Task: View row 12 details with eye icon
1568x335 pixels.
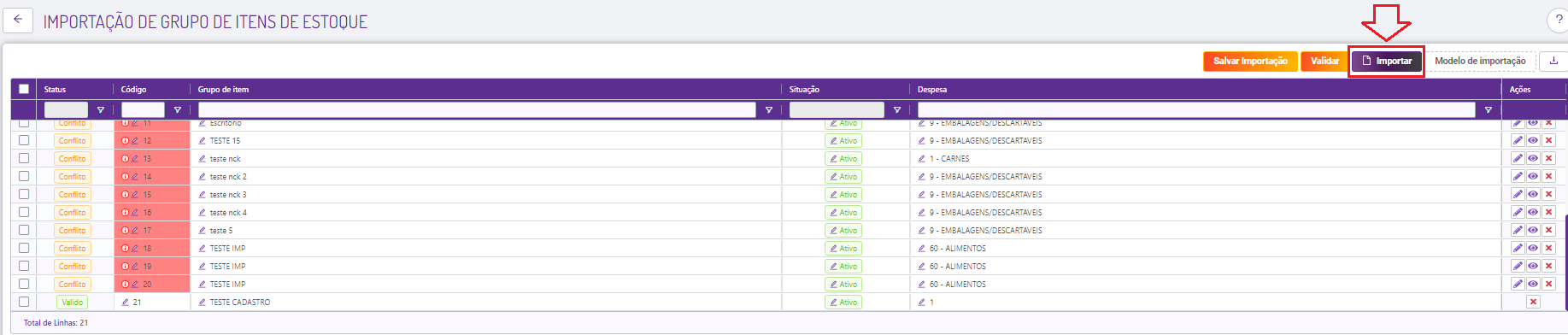Action: pyautogui.click(x=1533, y=141)
